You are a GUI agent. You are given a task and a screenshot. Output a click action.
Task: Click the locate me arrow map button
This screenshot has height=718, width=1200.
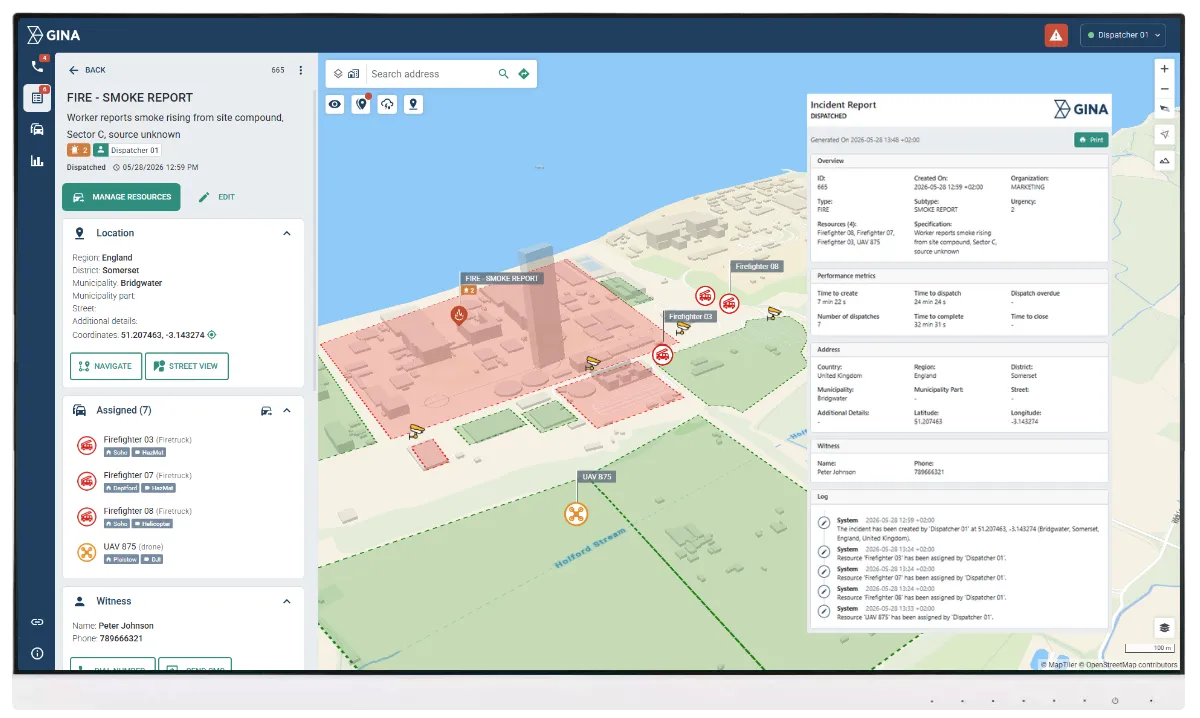tap(1164, 134)
